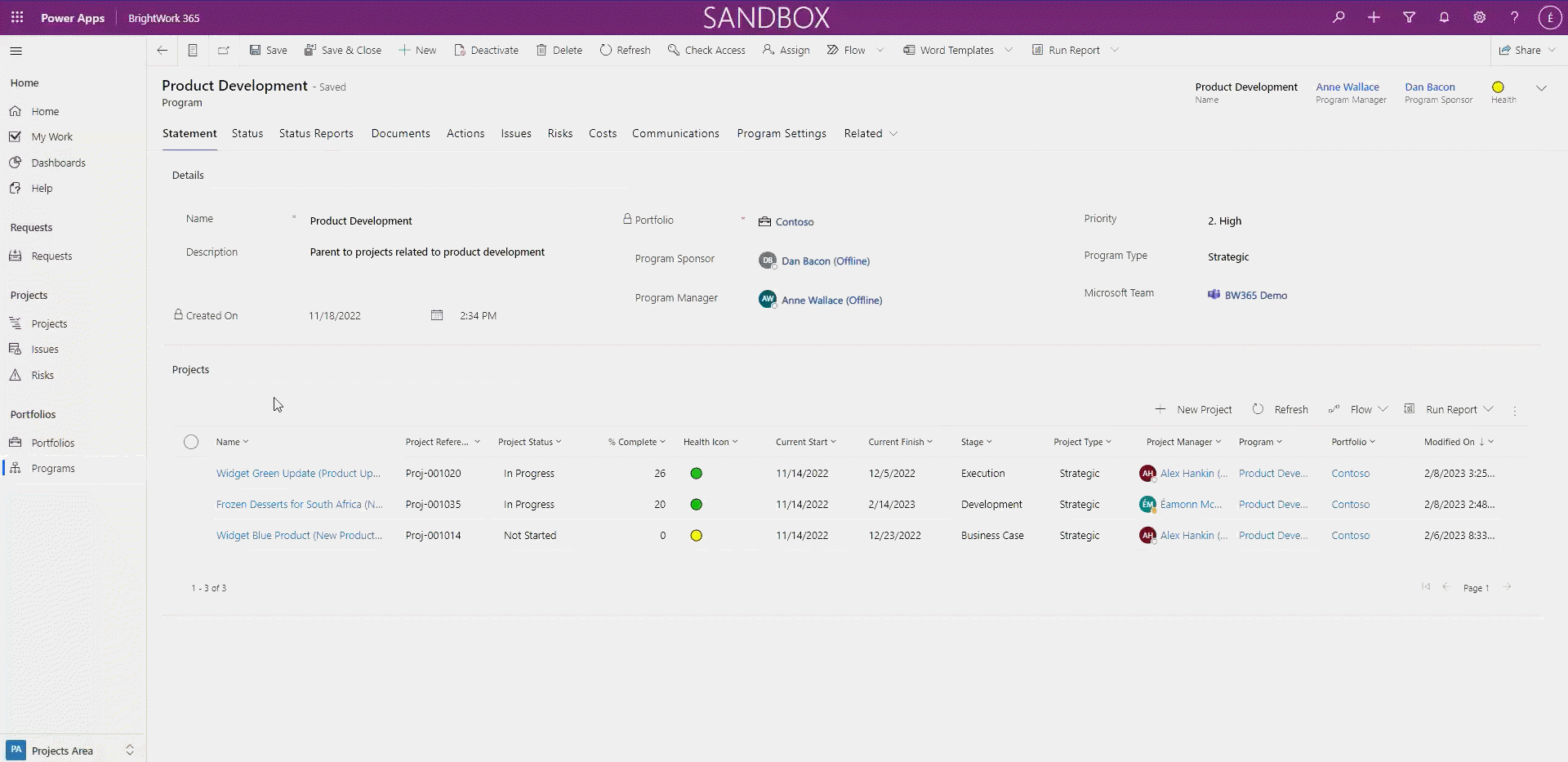
Task: Expand the subgrid Flow dropdown
Action: point(1383,409)
